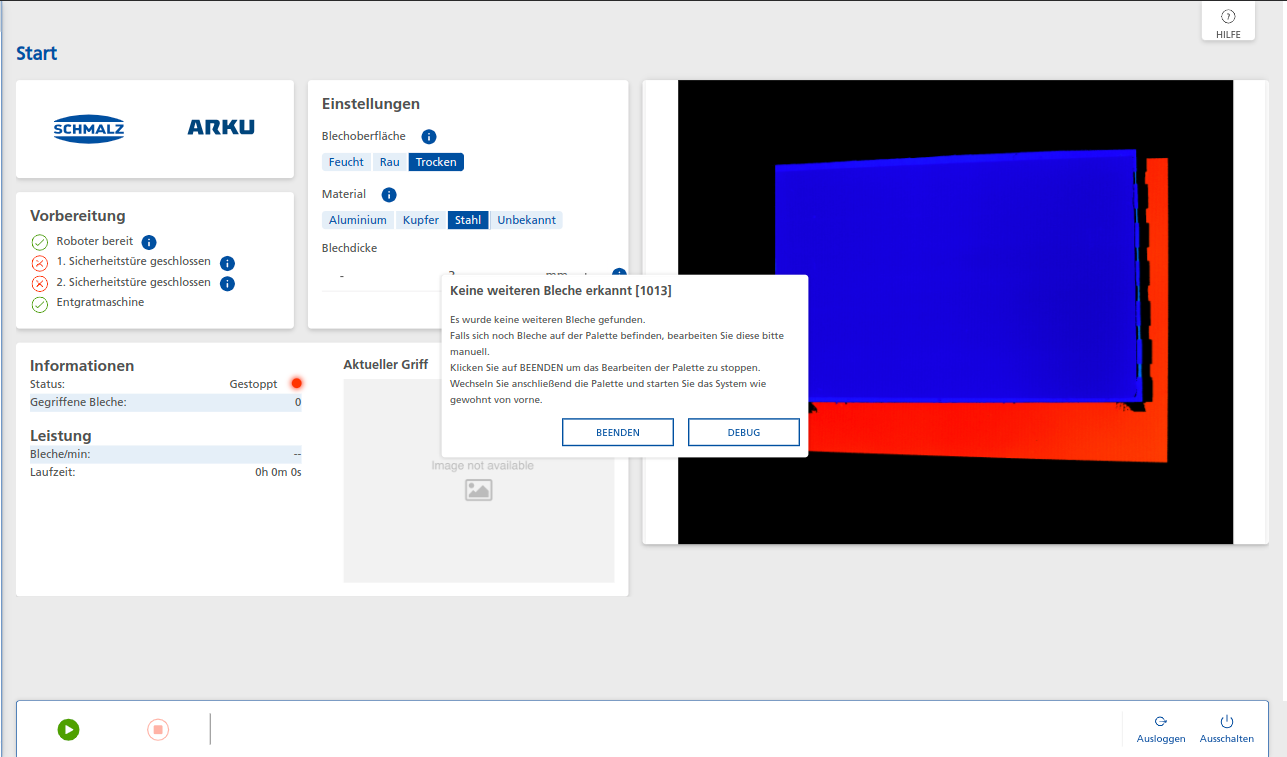Click the Ausschalten power icon
Image resolution: width=1287 pixels, height=757 pixels.
pyautogui.click(x=1225, y=723)
